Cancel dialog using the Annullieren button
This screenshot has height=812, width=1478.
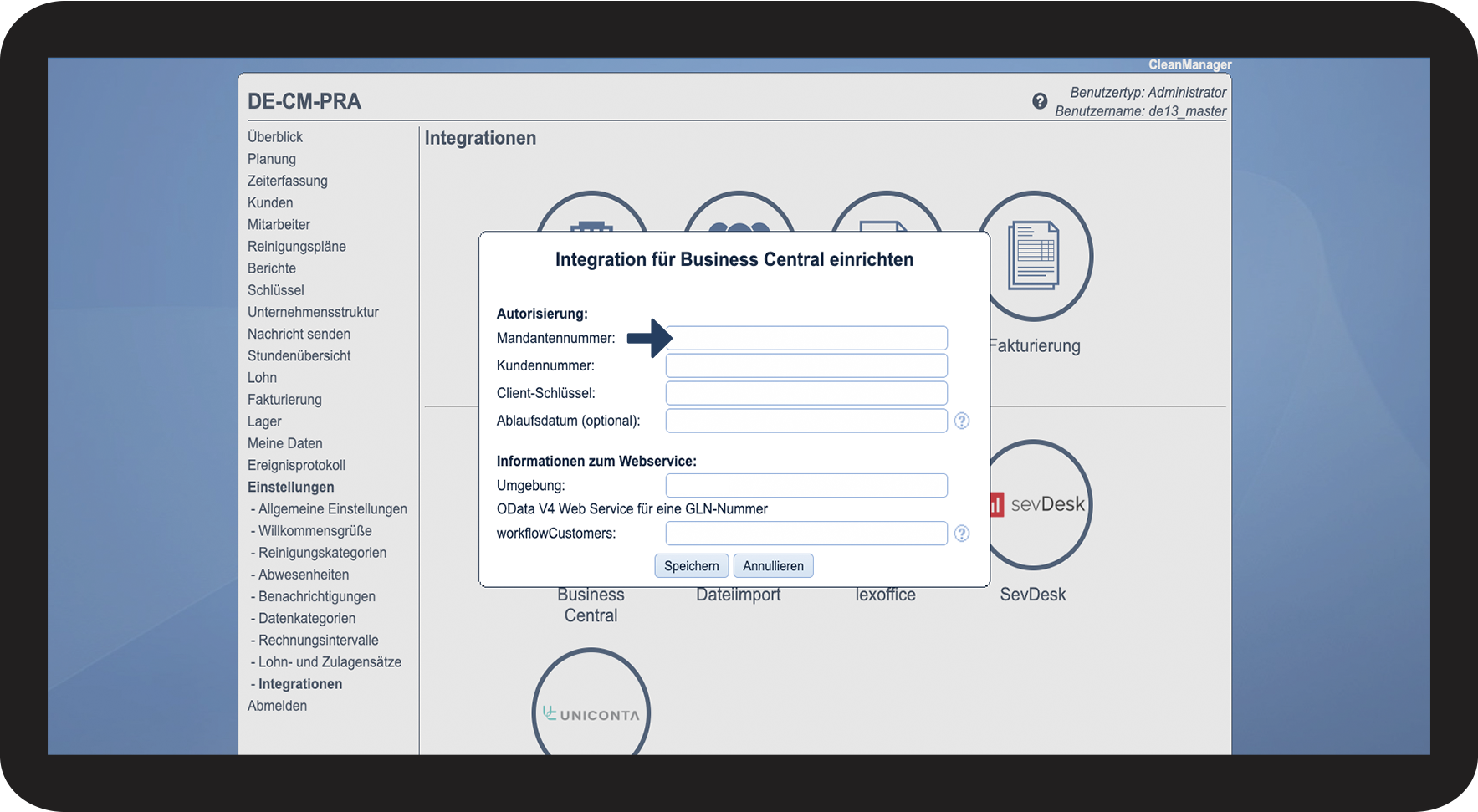coord(773,566)
